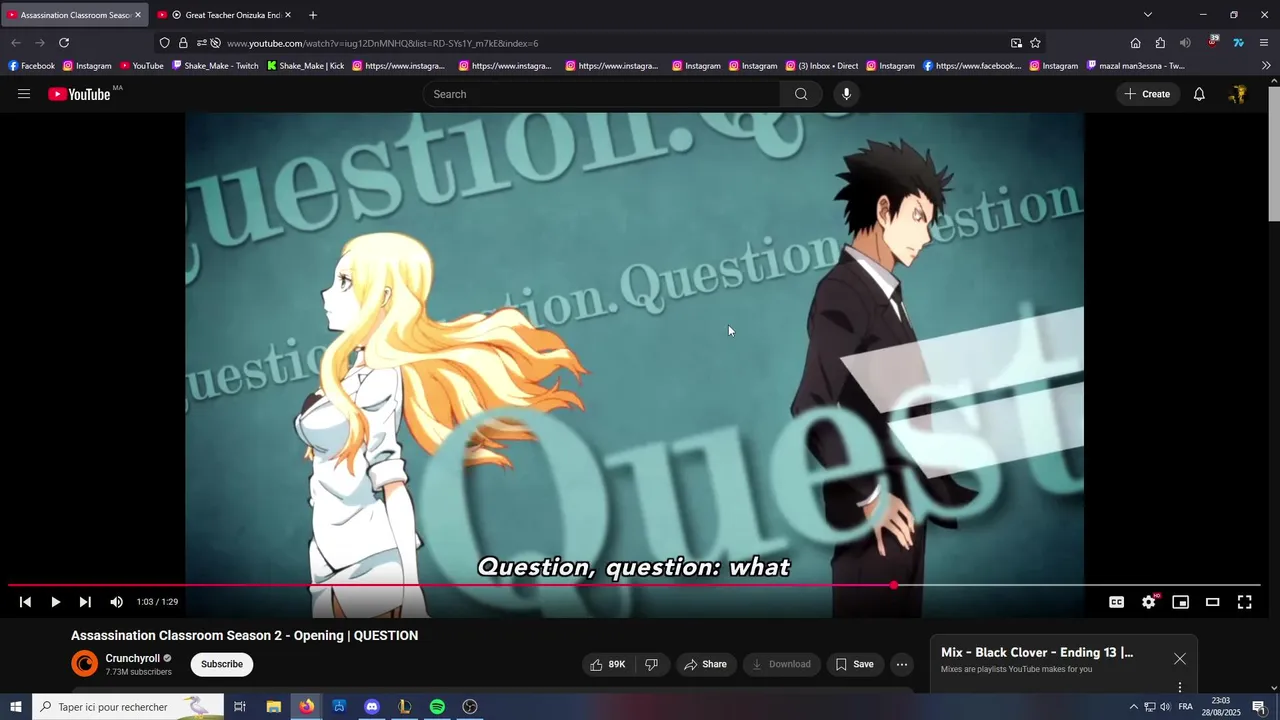Screen dimensions: 1280x720
Task: Toggle theater mode view
Action: click(x=1212, y=602)
